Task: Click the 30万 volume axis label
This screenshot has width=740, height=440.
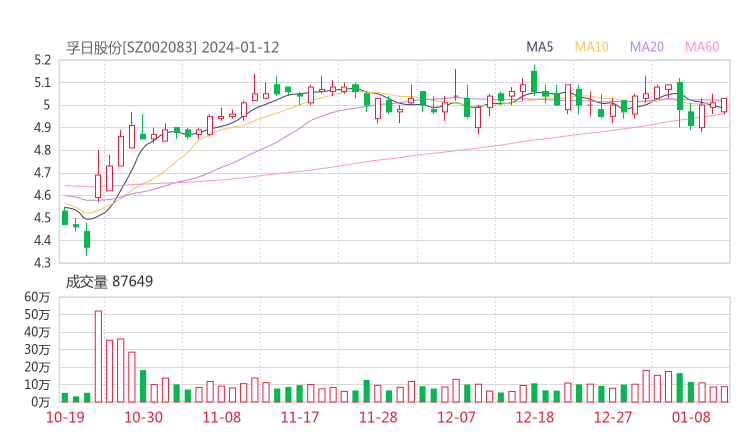Action: pyautogui.click(x=37, y=350)
